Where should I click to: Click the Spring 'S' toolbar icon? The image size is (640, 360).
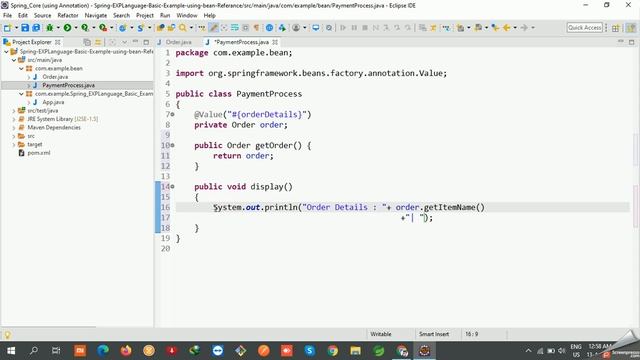coord(140,28)
